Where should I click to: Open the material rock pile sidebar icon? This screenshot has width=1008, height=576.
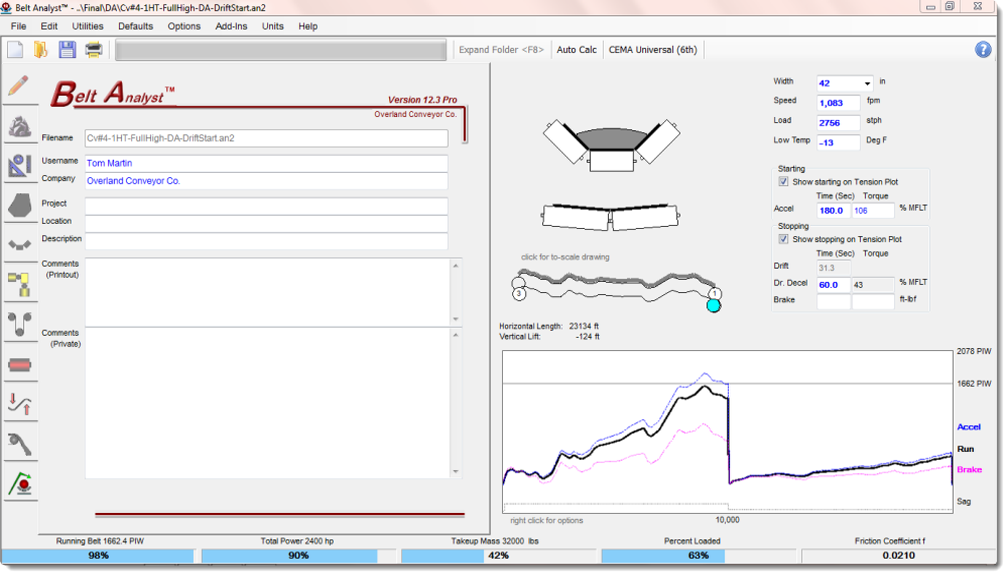(20, 126)
